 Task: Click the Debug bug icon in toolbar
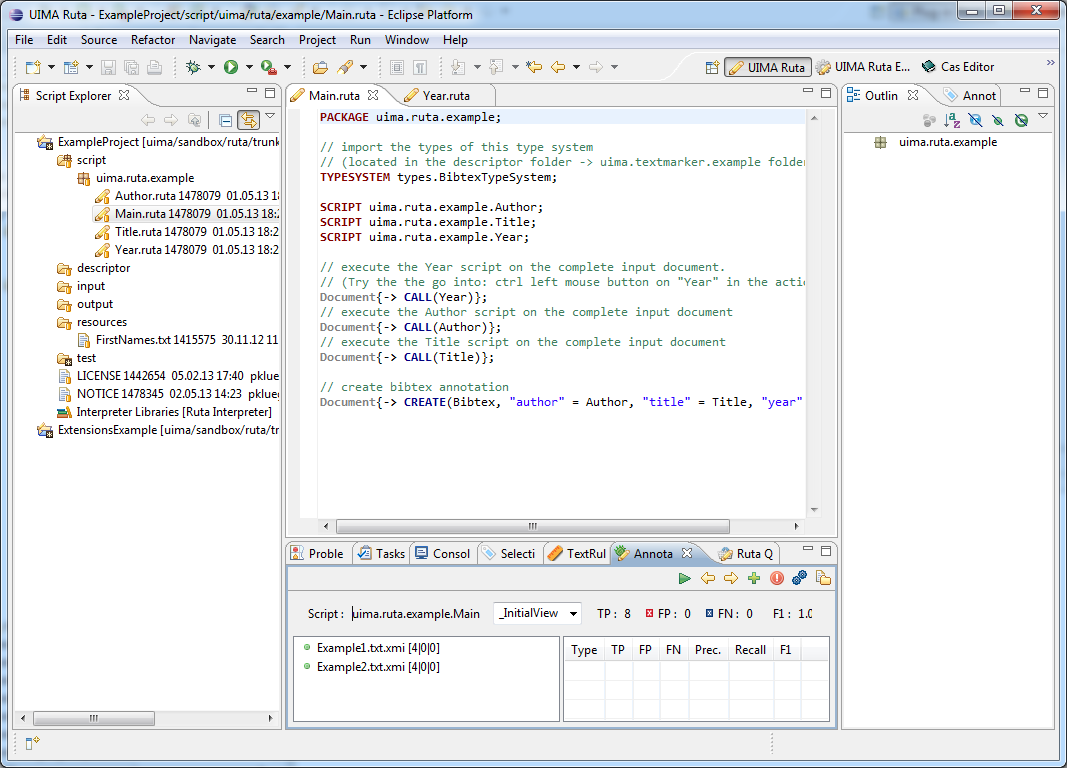(194, 67)
